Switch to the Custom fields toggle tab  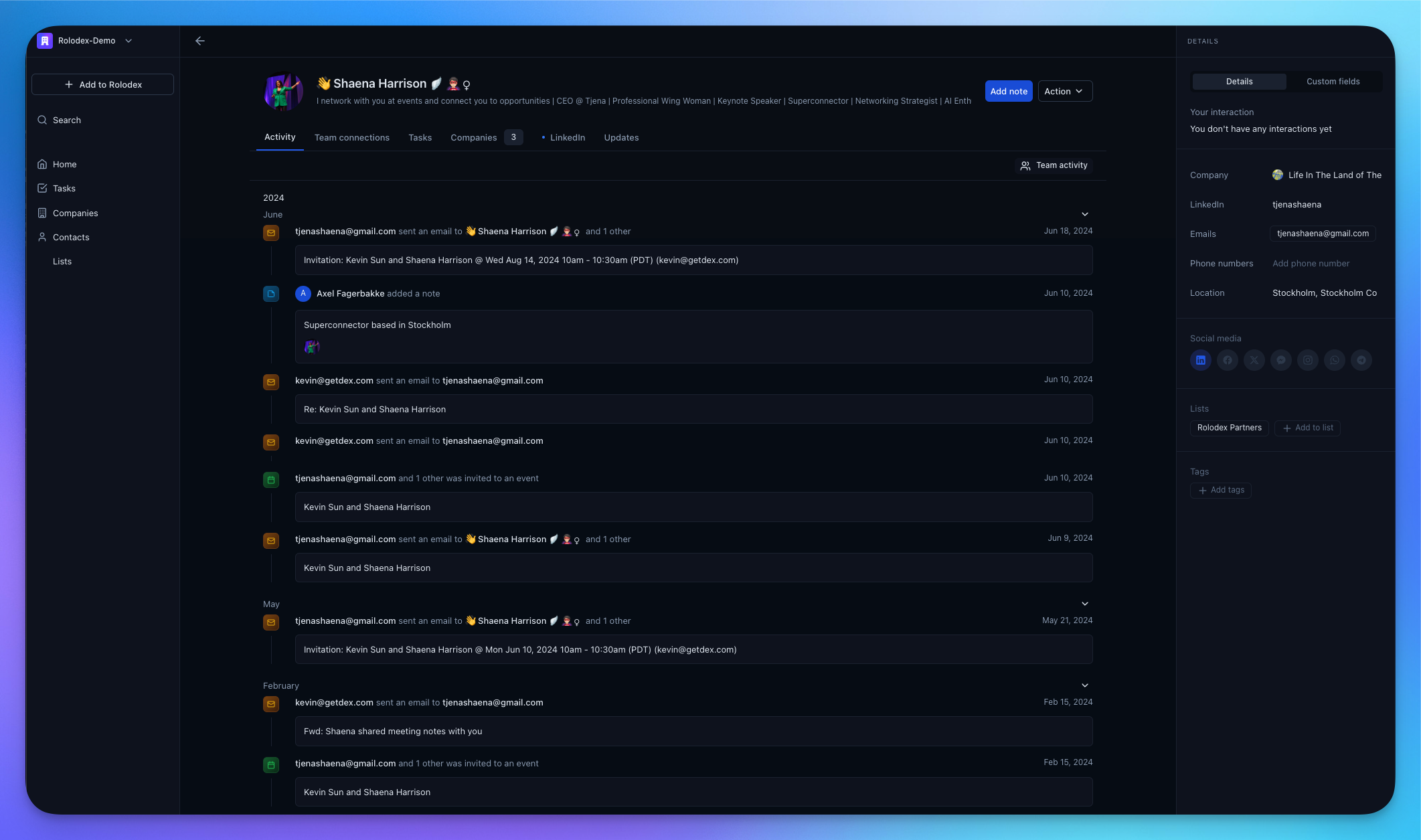coord(1333,81)
